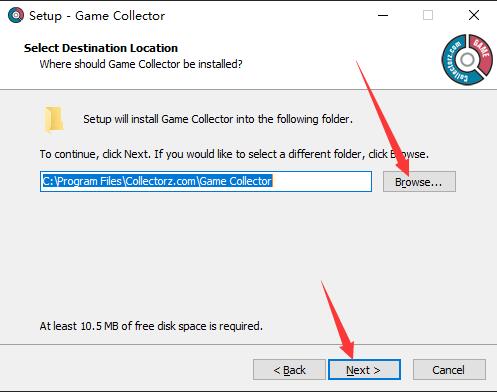Click the yellow folder icon
This screenshot has height=392, width=497.
pyautogui.click(x=54, y=119)
